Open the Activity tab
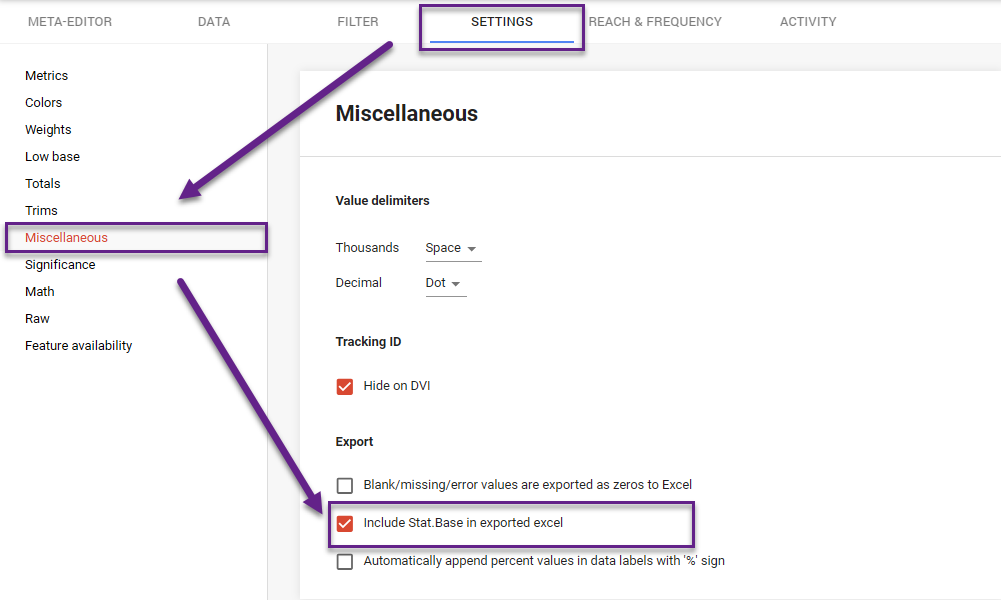The height and width of the screenshot is (600, 1001). (x=808, y=22)
